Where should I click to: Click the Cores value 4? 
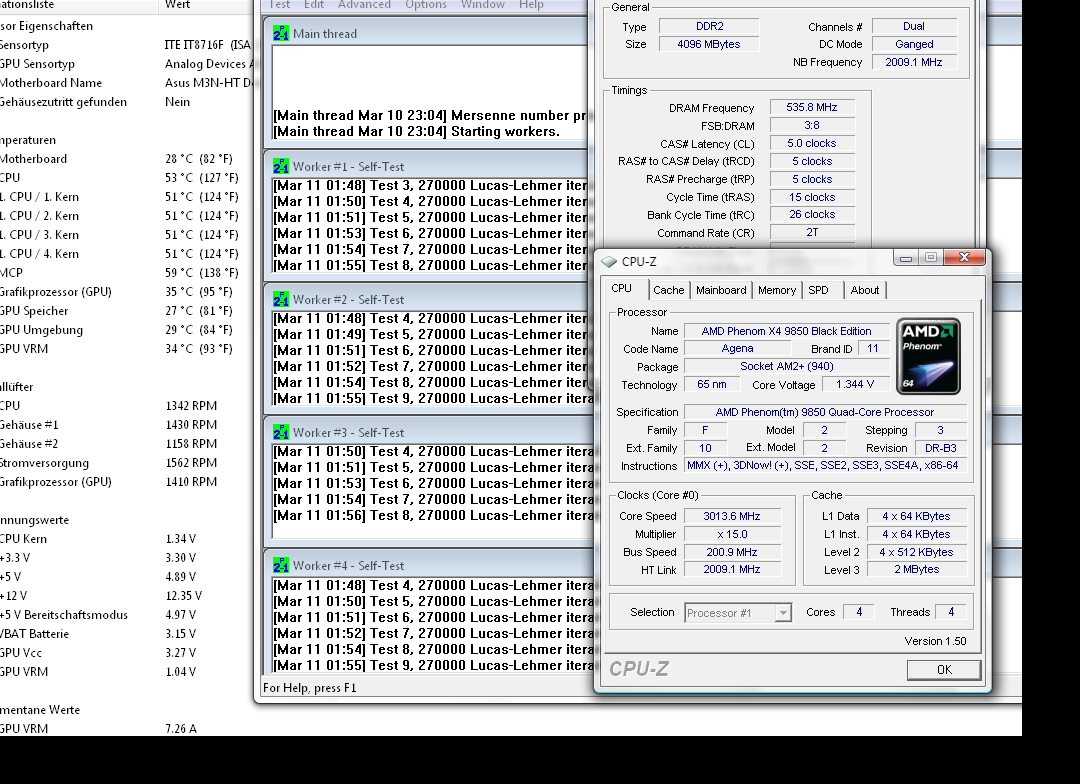pos(859,612)
